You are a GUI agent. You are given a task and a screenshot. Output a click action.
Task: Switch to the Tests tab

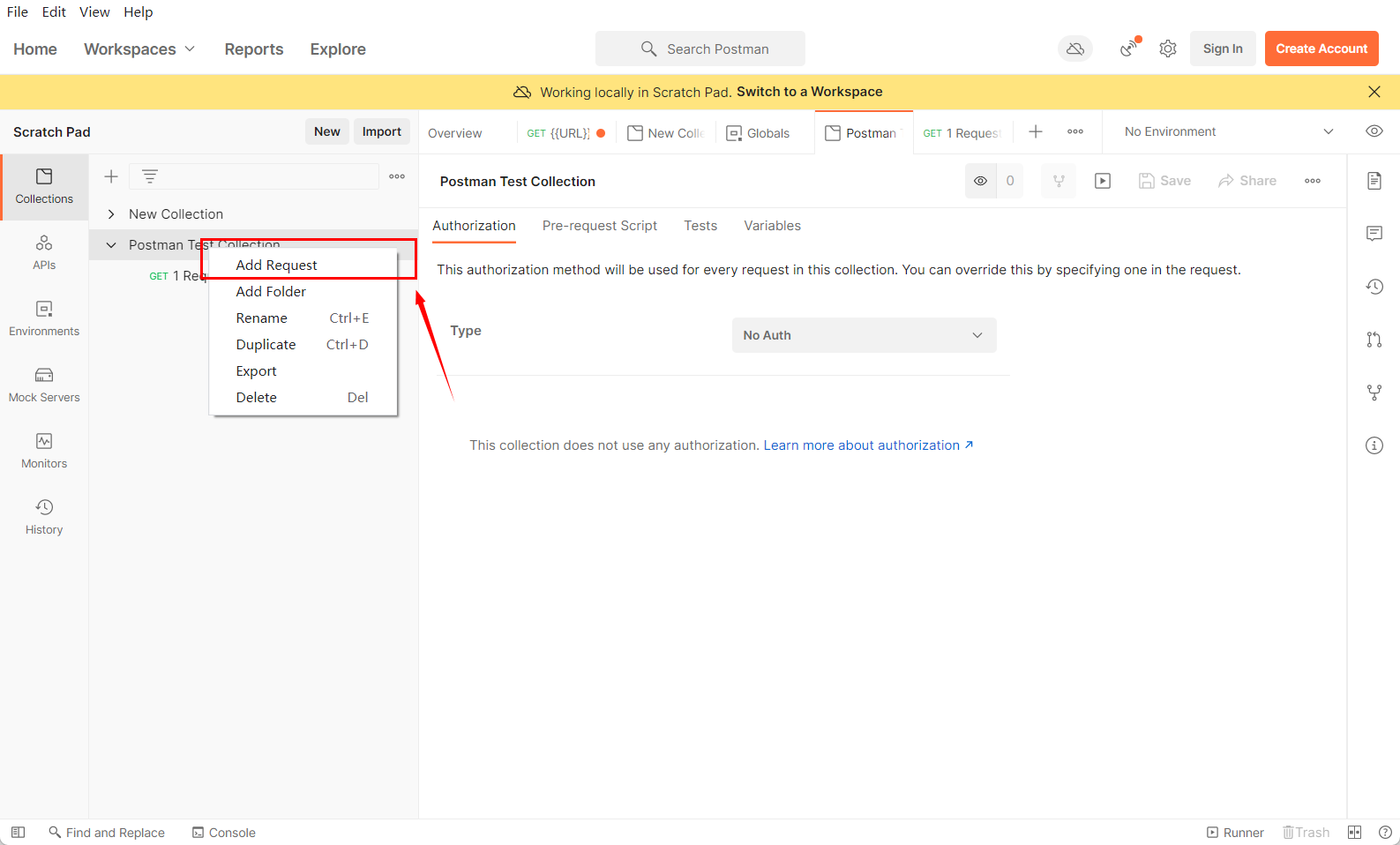(x=700, y=226)
